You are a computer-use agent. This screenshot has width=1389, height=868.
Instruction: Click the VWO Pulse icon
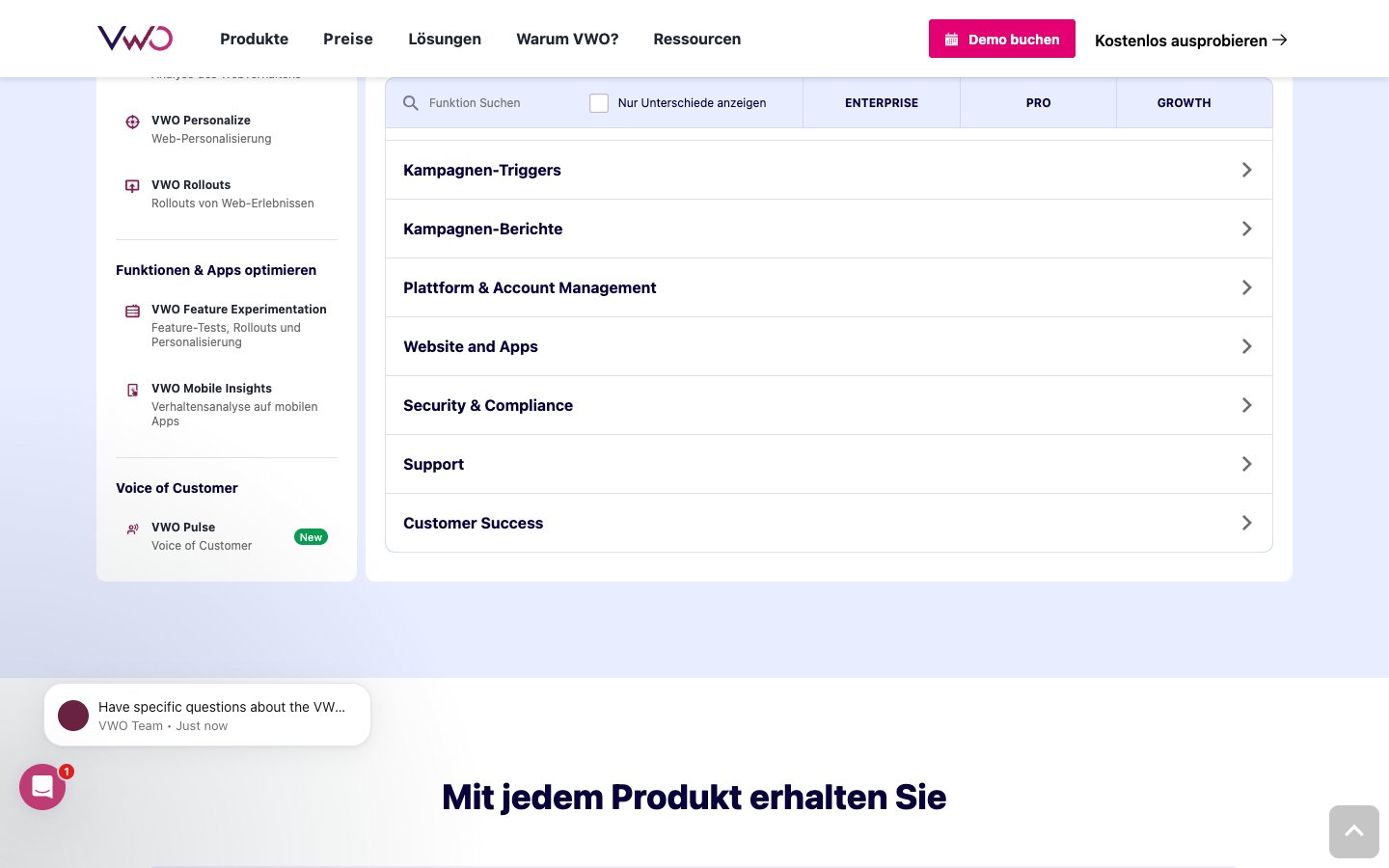tap(133, 529)
